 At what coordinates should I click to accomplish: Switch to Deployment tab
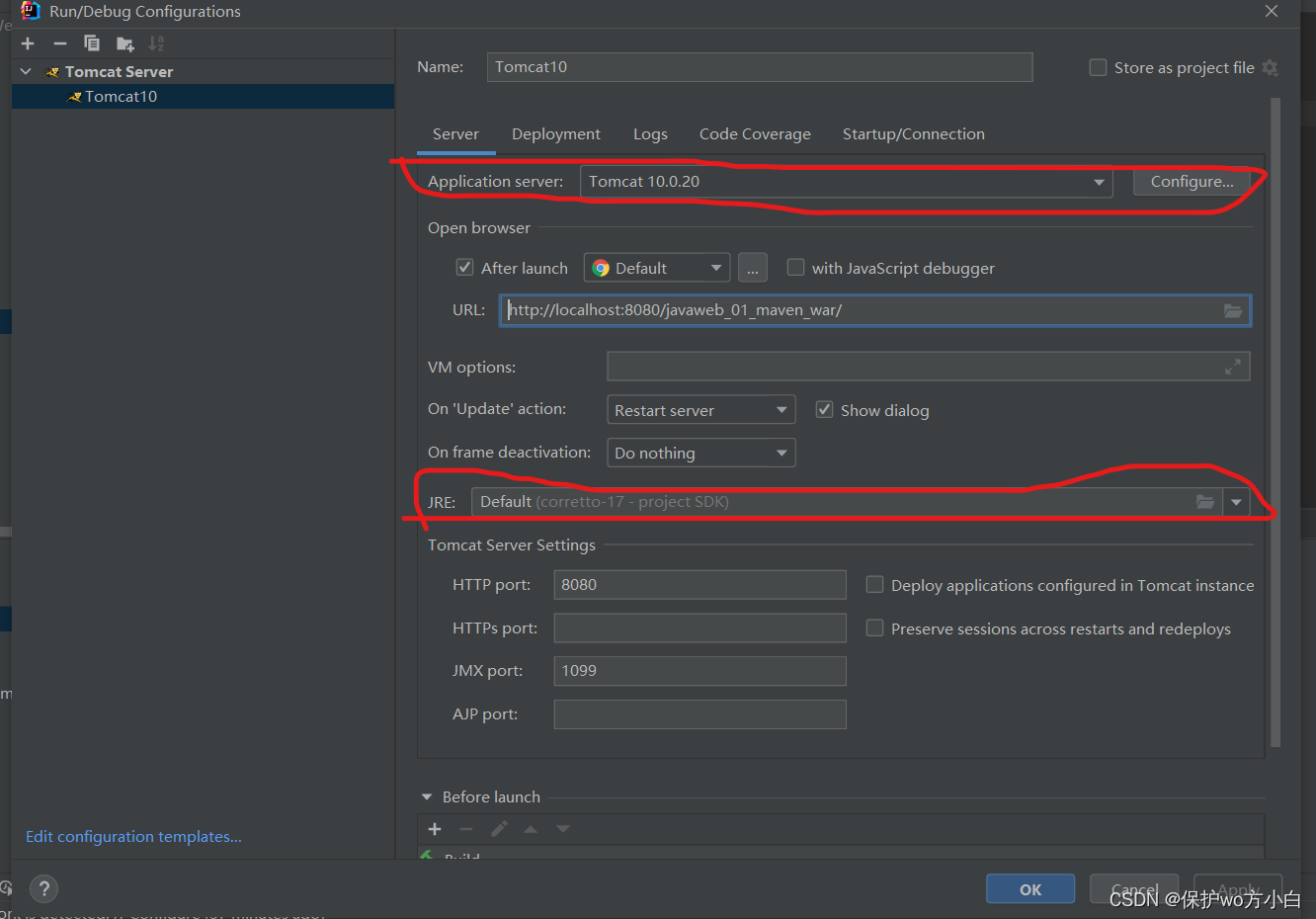(x=556, y=134)
